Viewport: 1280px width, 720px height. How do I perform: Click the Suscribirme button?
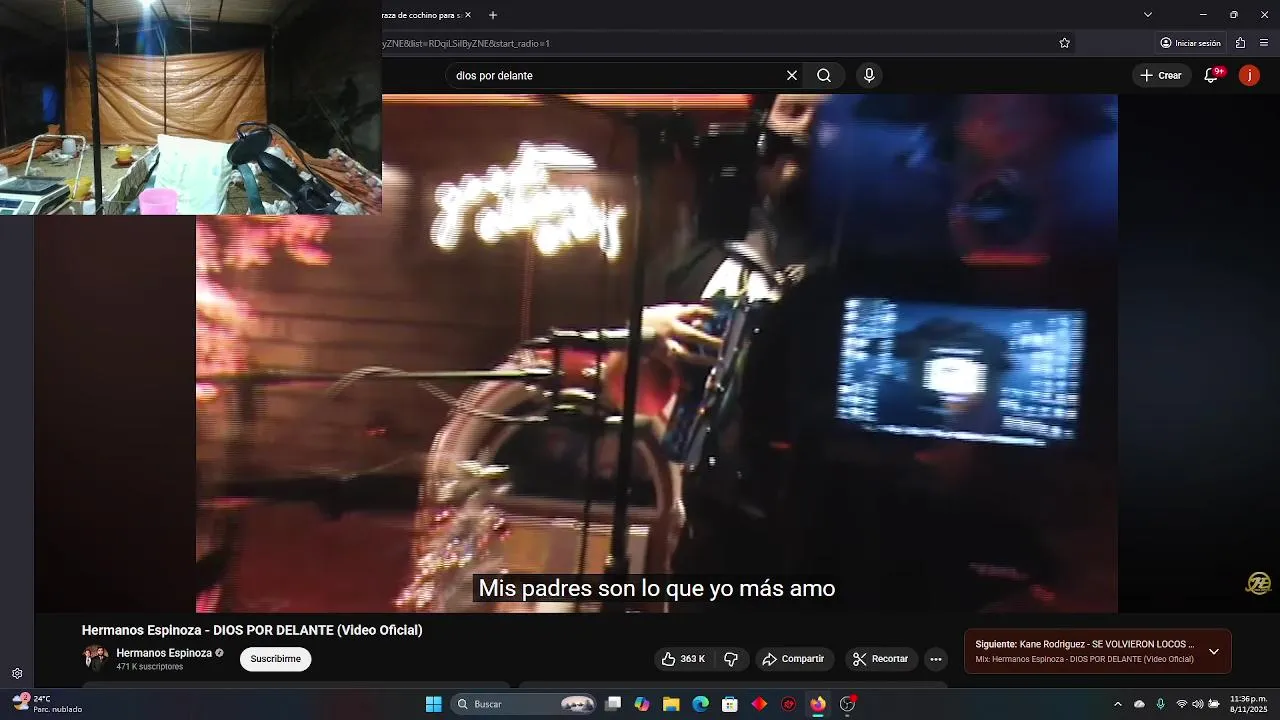276,659
